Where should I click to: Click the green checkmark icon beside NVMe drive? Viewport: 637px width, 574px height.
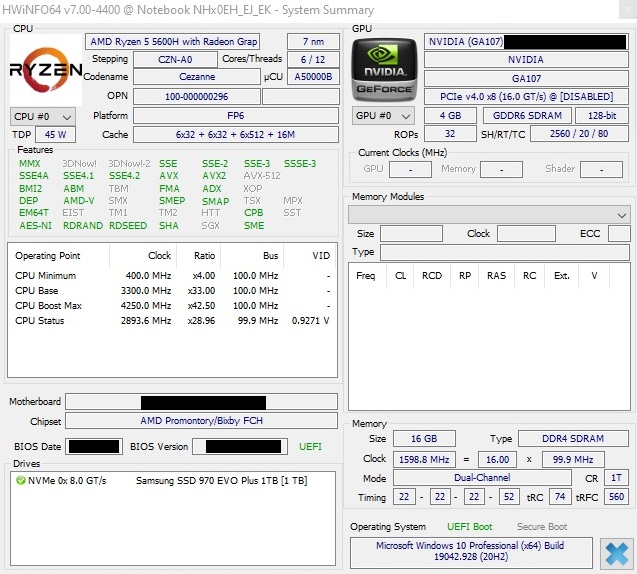(x=20, y=481)
